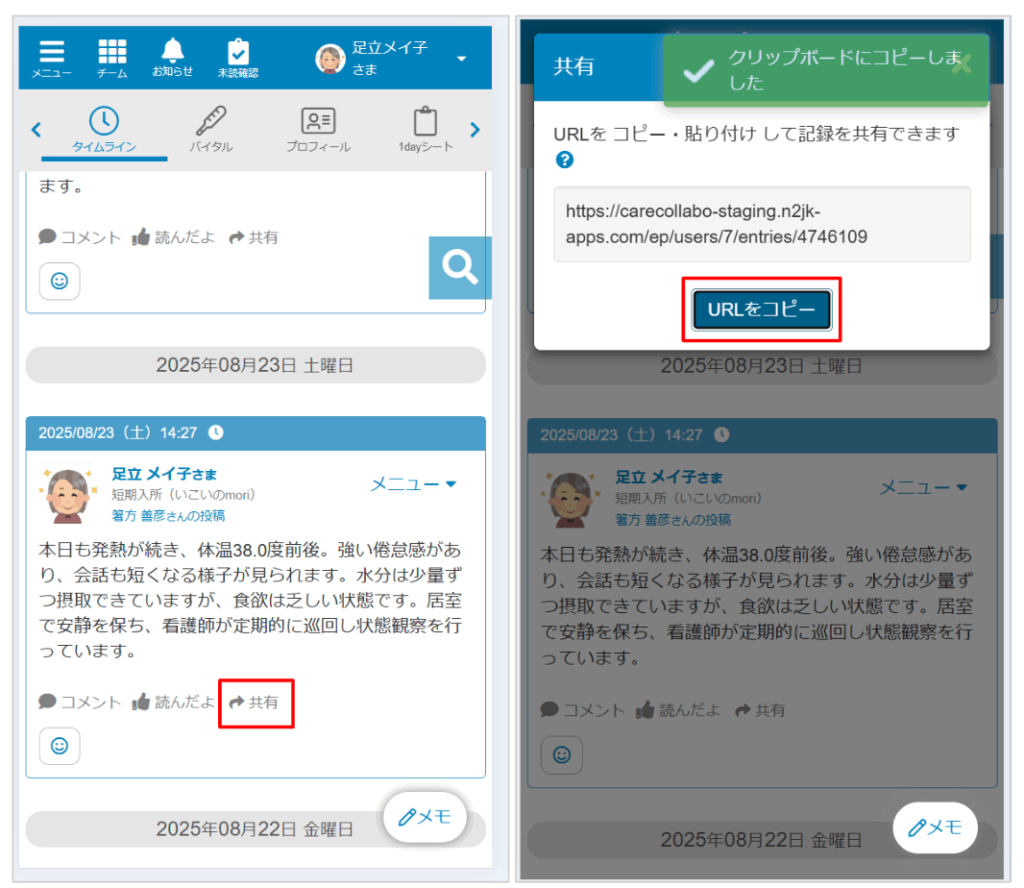This screenshot has height=888, width=1024.
Task: Expand the 足立メイ子 user account dropdown
Action: [461, 59]
